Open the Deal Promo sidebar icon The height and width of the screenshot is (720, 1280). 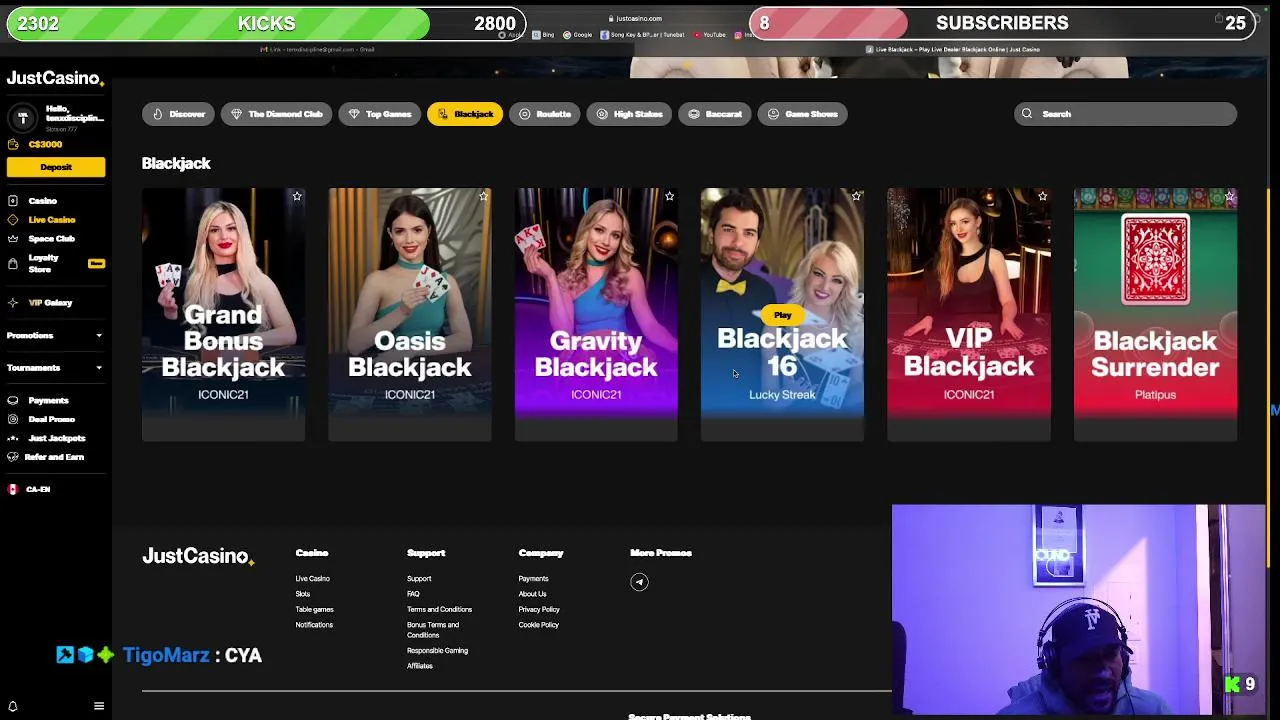13,419
